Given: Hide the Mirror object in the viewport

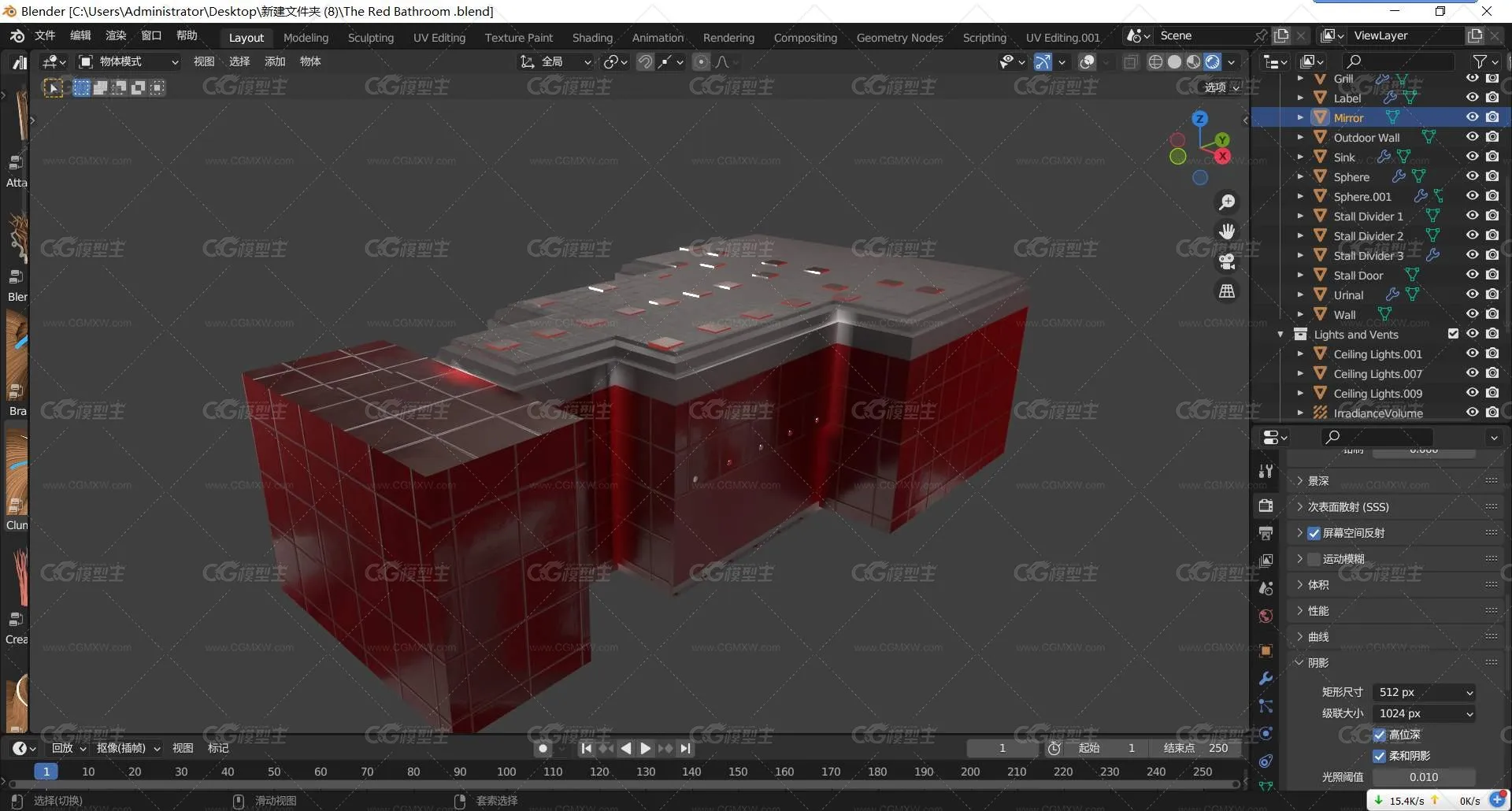Looking at the screenshot, I should [x=1472, y=117].
